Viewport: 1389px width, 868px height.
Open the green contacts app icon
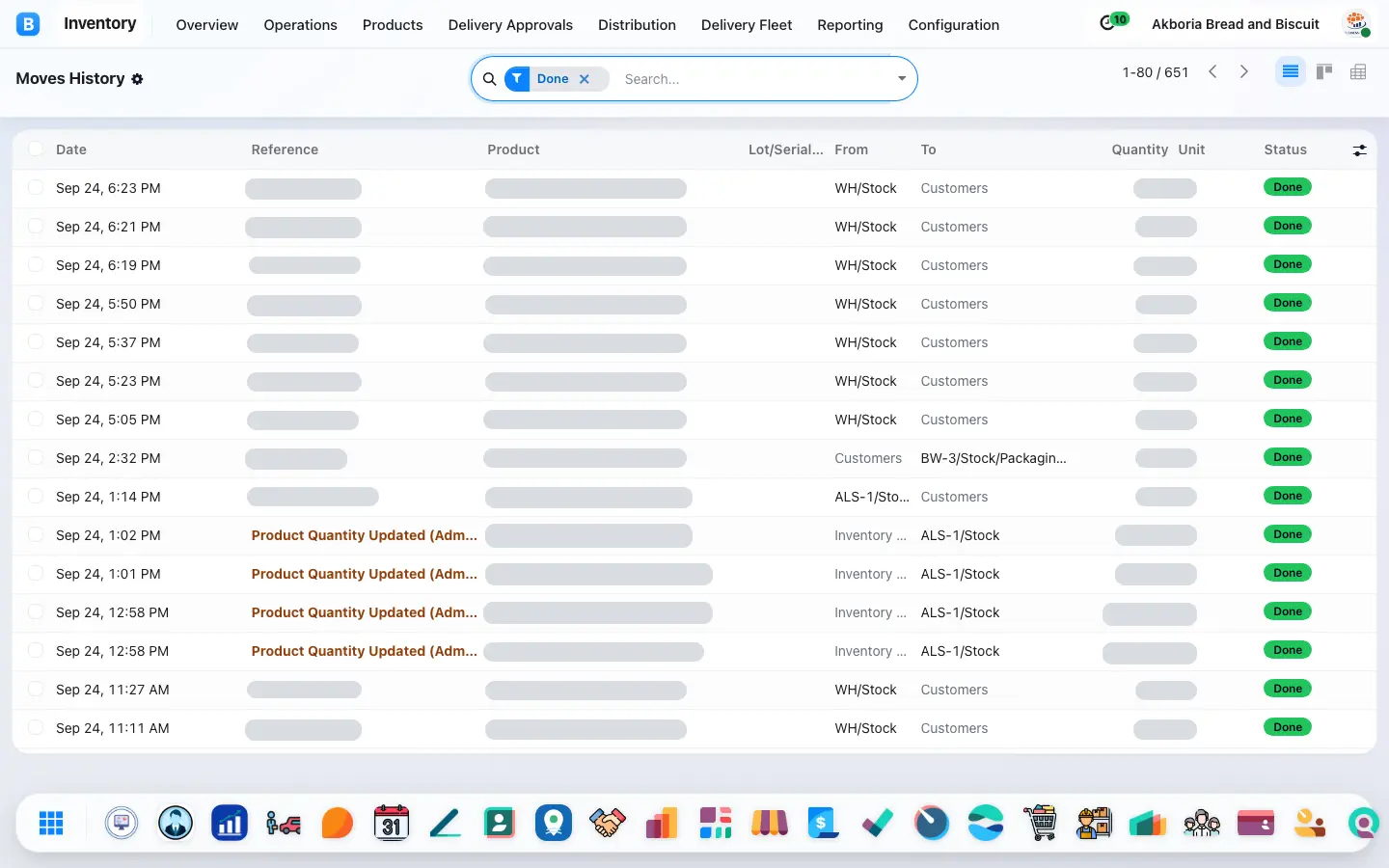click(x=500, y=823)
